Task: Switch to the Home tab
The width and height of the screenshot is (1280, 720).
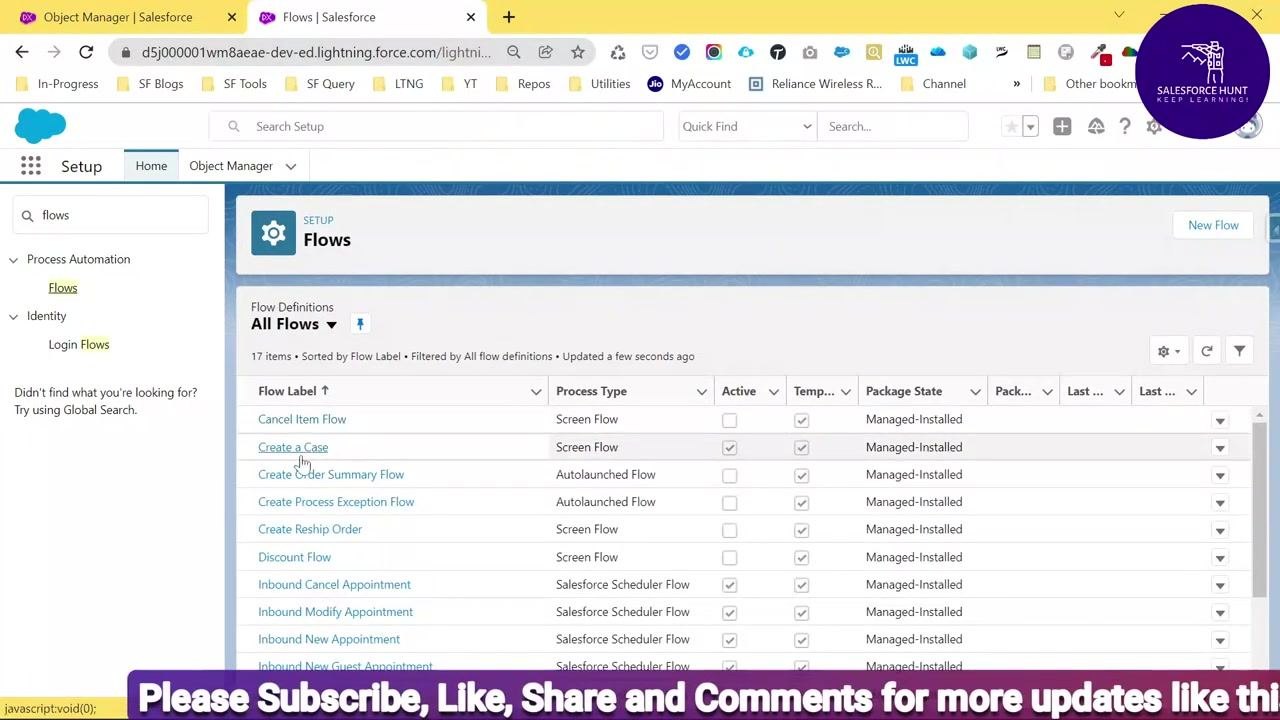Action: tap(151, 166)
